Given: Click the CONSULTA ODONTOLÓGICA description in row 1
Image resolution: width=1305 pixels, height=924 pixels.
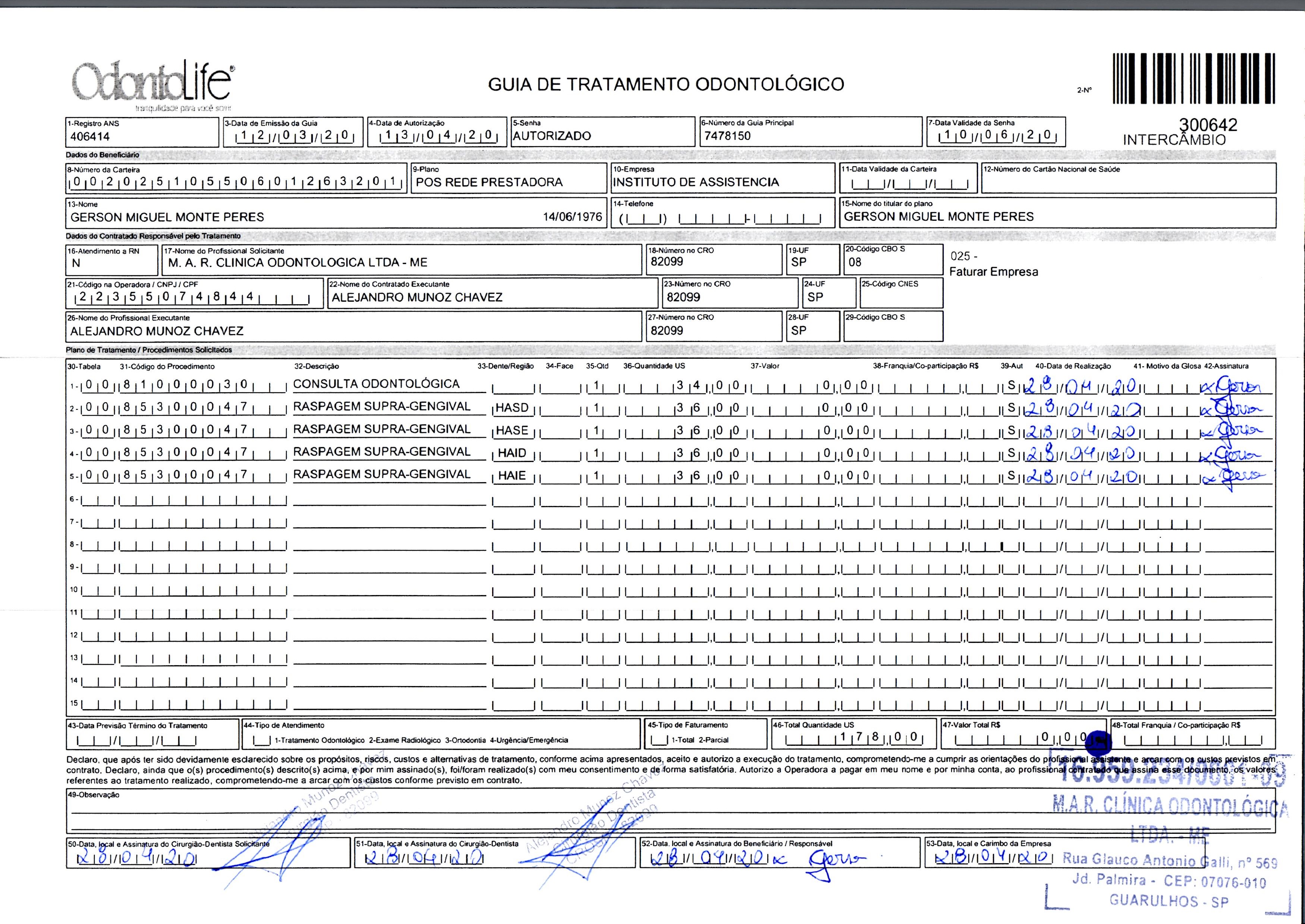Looking at the screenshot, I should (376, 384).
